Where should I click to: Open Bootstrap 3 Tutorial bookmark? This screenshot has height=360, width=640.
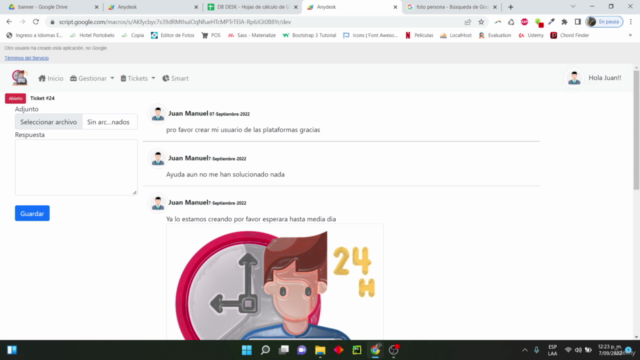pyautogui.click(x=309, y=36)
